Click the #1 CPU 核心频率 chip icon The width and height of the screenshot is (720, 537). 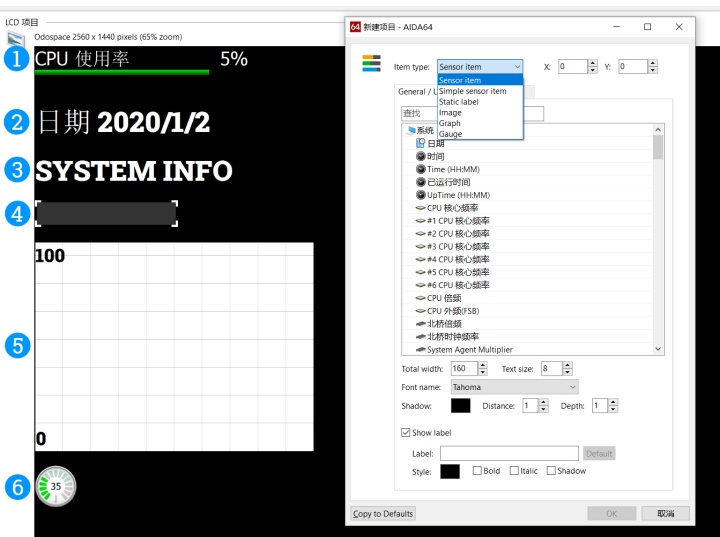tap(420, 220)
